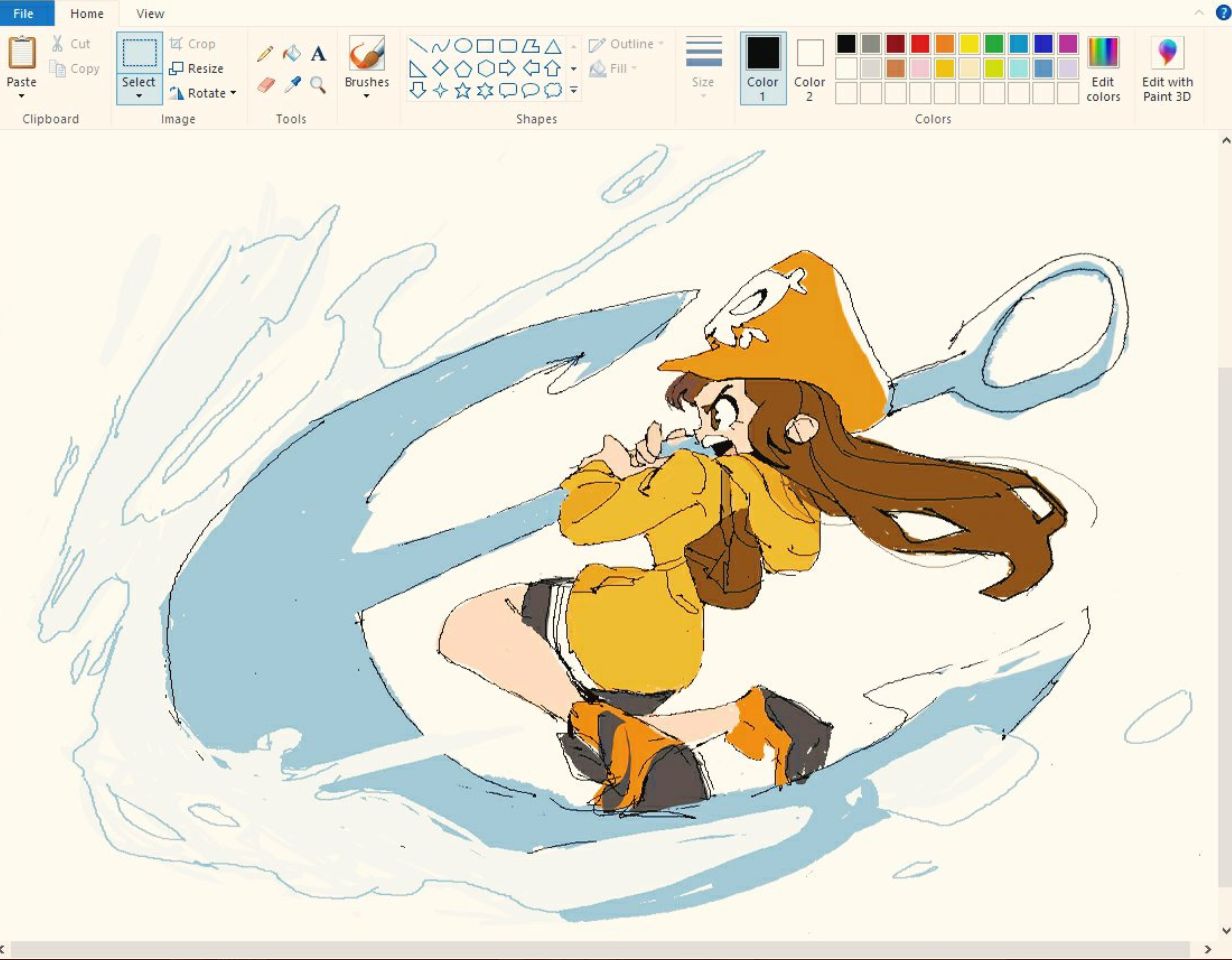Activate the Magnifier tool
This screenshot has width=1232, height=960.
[317, 84]
